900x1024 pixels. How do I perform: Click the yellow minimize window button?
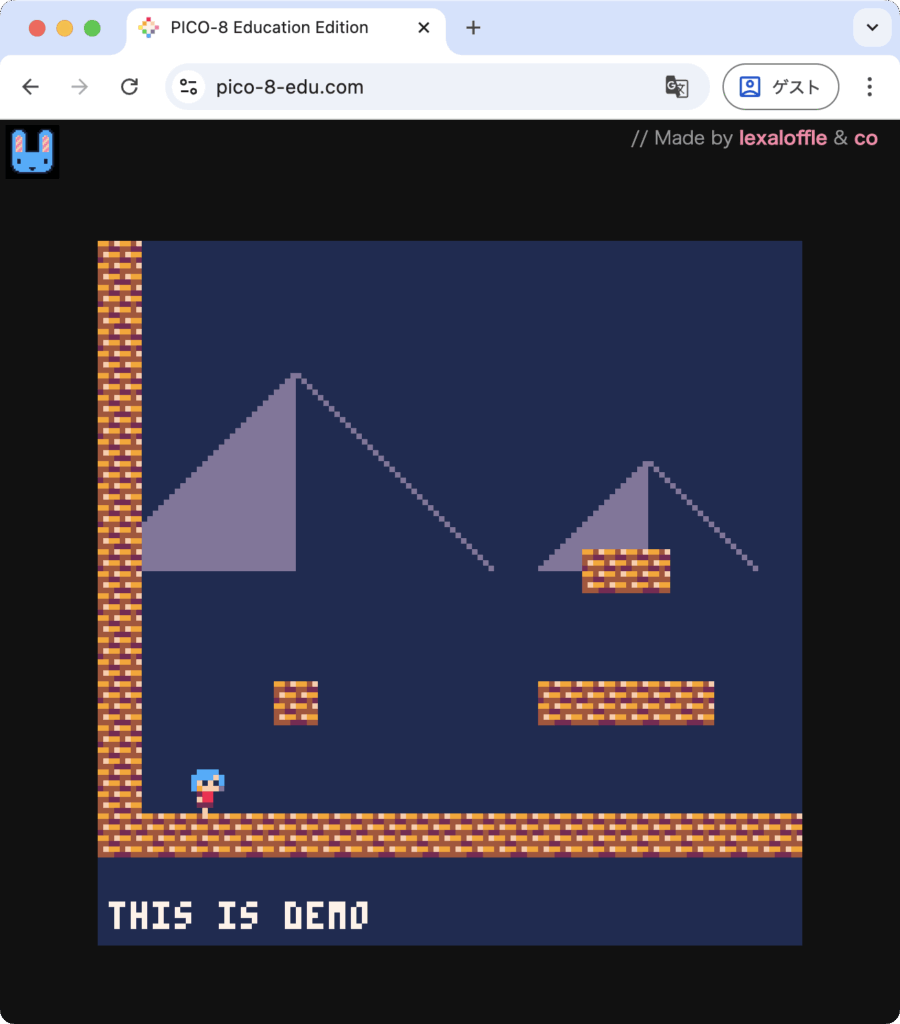click(64, 28)
